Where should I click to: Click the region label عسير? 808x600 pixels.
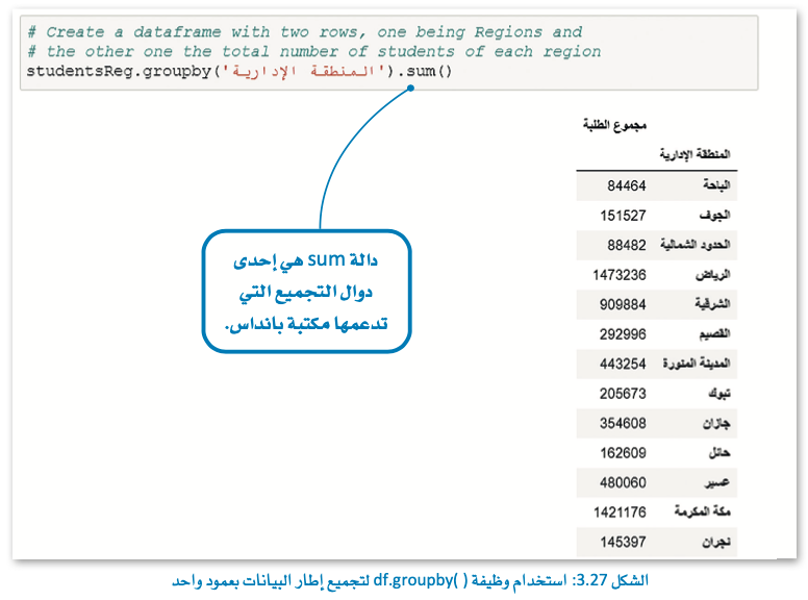click(x=717, y=482)
